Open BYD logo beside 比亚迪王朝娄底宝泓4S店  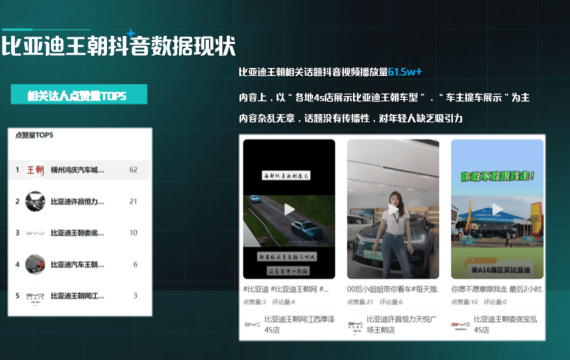pyautogui.click(x=461, y=325)
